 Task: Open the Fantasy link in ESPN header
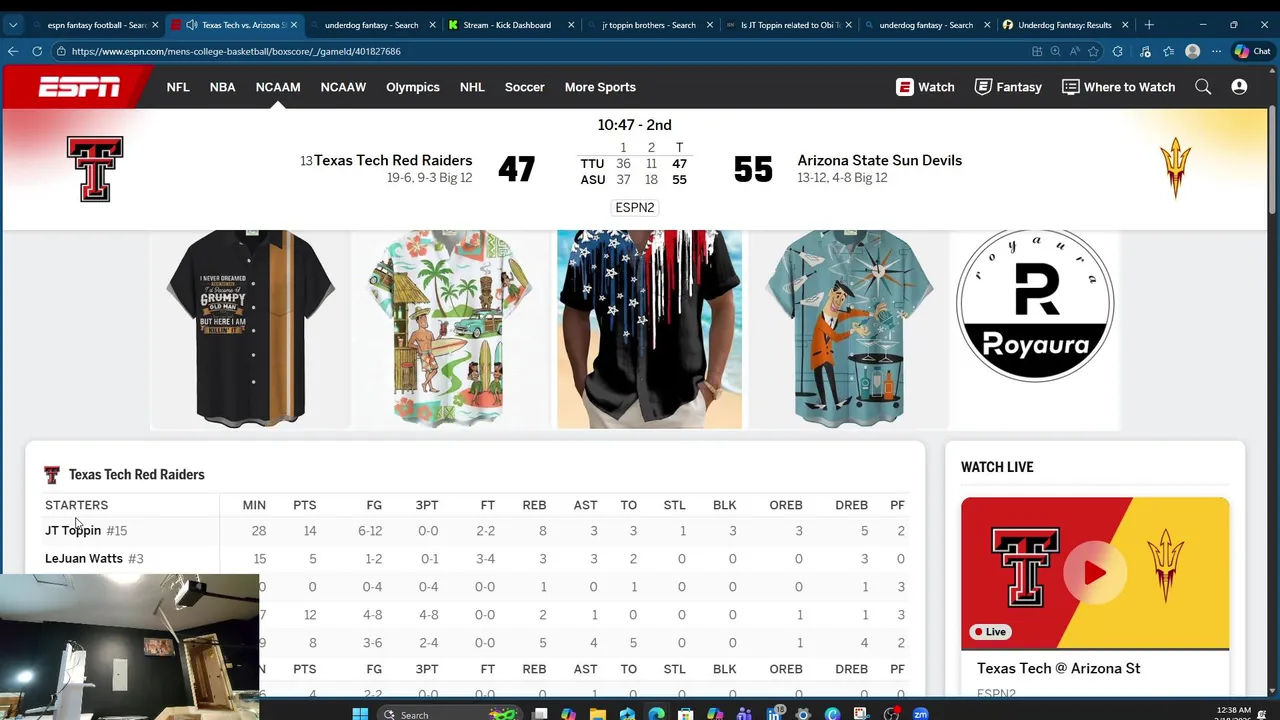[1008, 87]
